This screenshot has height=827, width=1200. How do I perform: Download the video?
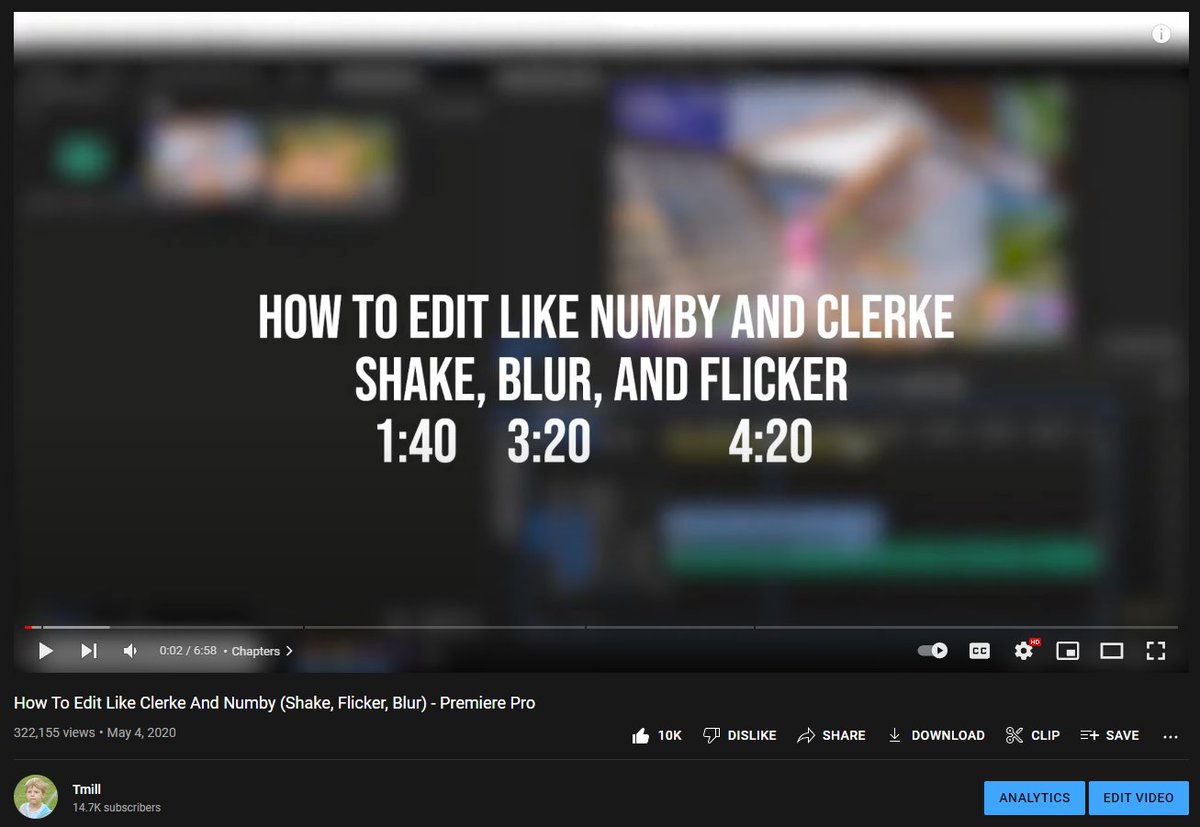[935, 735]
